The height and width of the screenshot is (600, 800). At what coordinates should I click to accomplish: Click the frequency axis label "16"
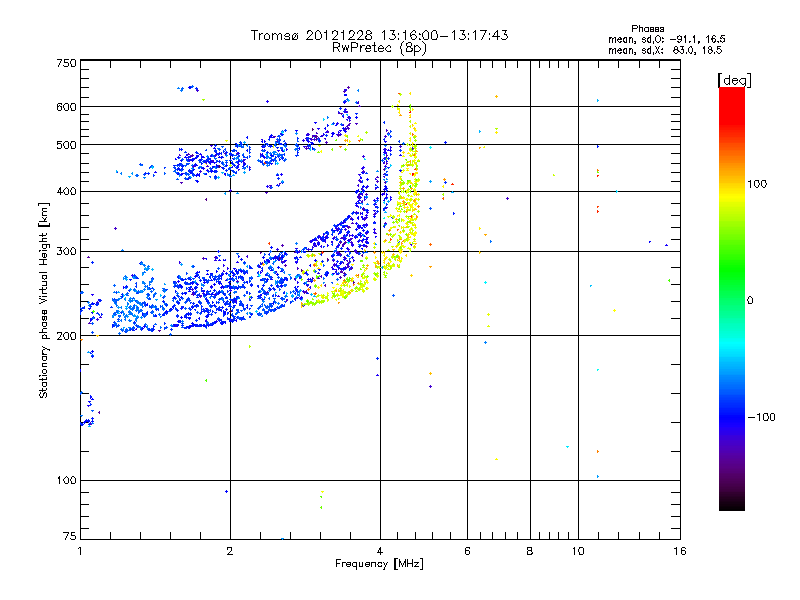pos(680,551)
